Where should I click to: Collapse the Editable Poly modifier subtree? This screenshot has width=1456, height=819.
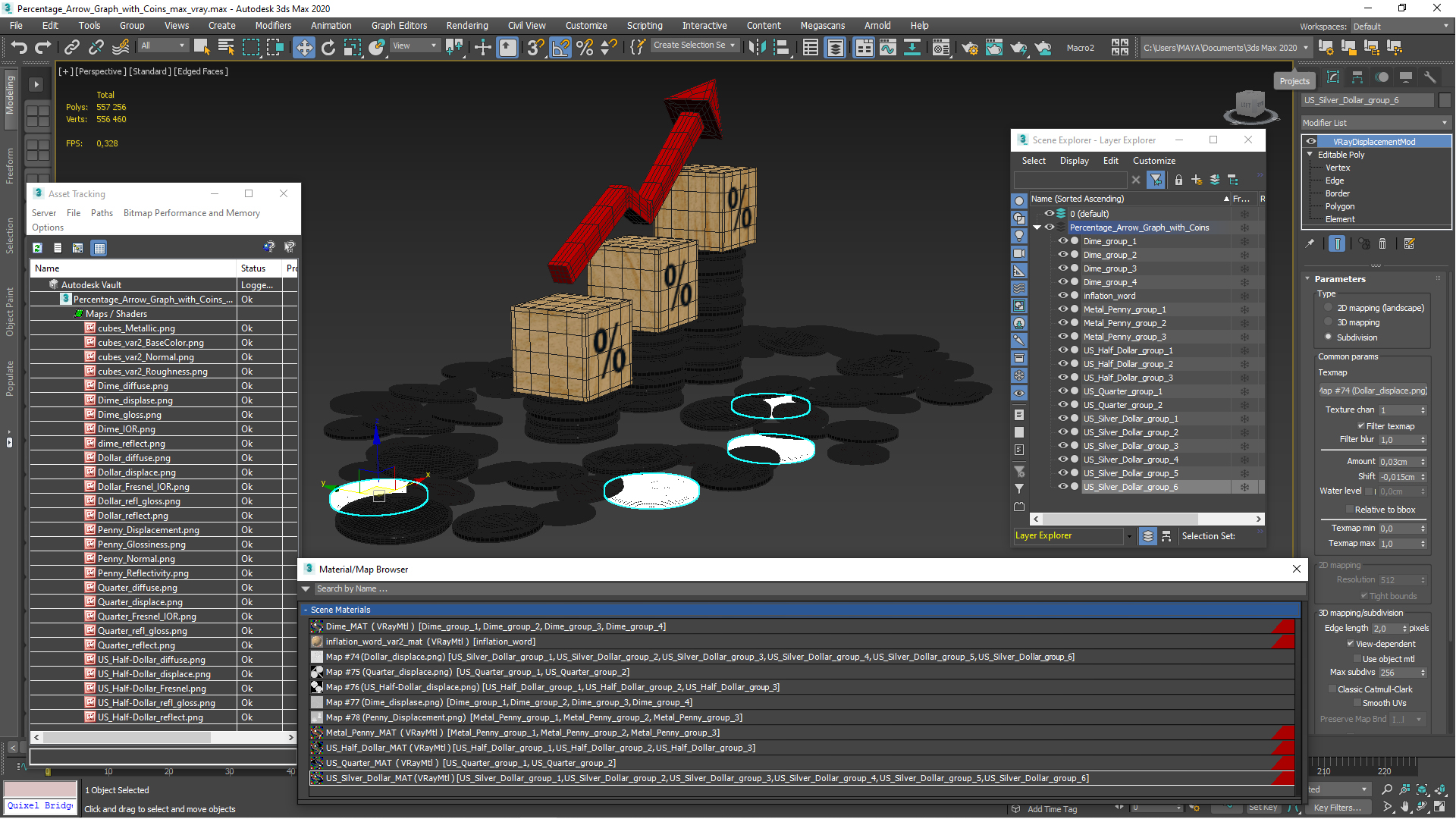(1310, 155)
